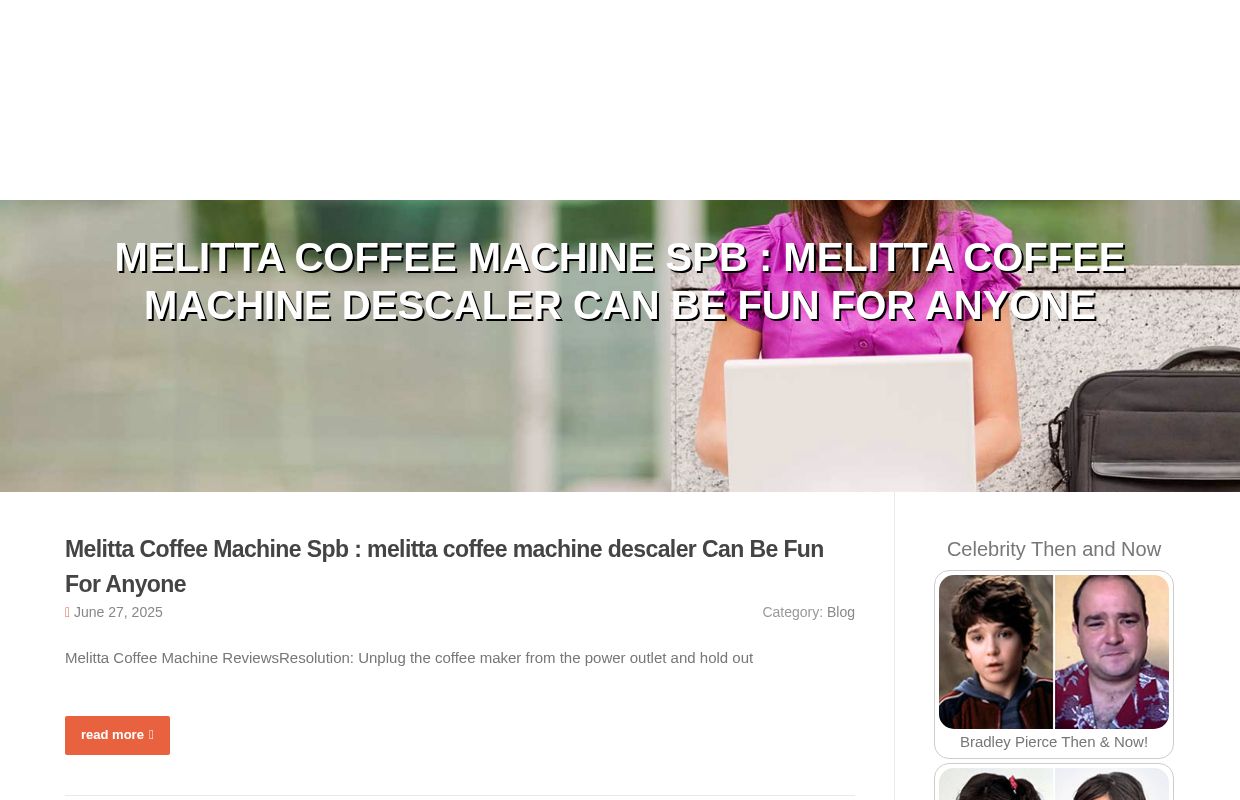
Task: Click young Bradley Pierce's childhood photo
Action: pyautogui.click(x=996, y=652)
